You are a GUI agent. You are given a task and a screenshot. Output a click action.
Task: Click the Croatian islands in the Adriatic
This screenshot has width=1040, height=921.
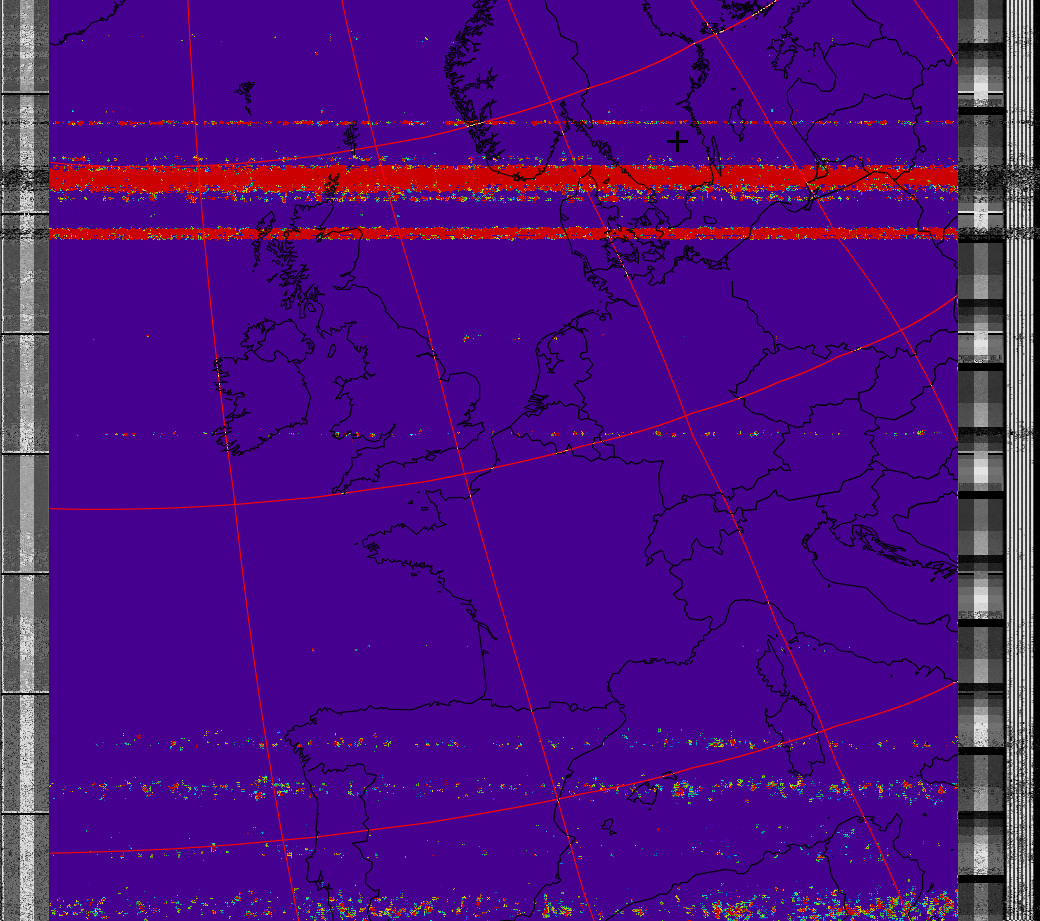880,545
